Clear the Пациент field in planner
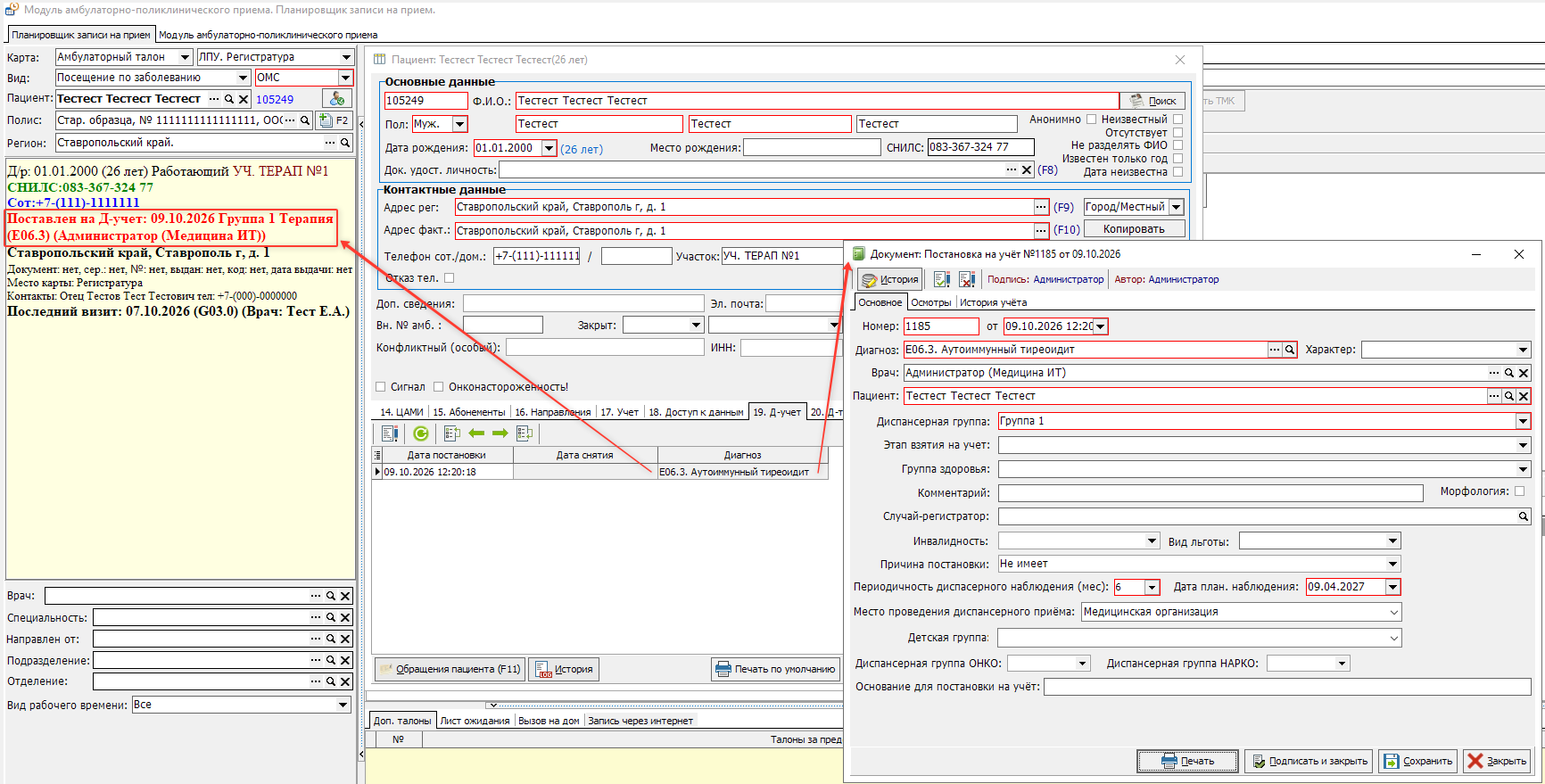The image size is (1545, 784). point(244,99)
